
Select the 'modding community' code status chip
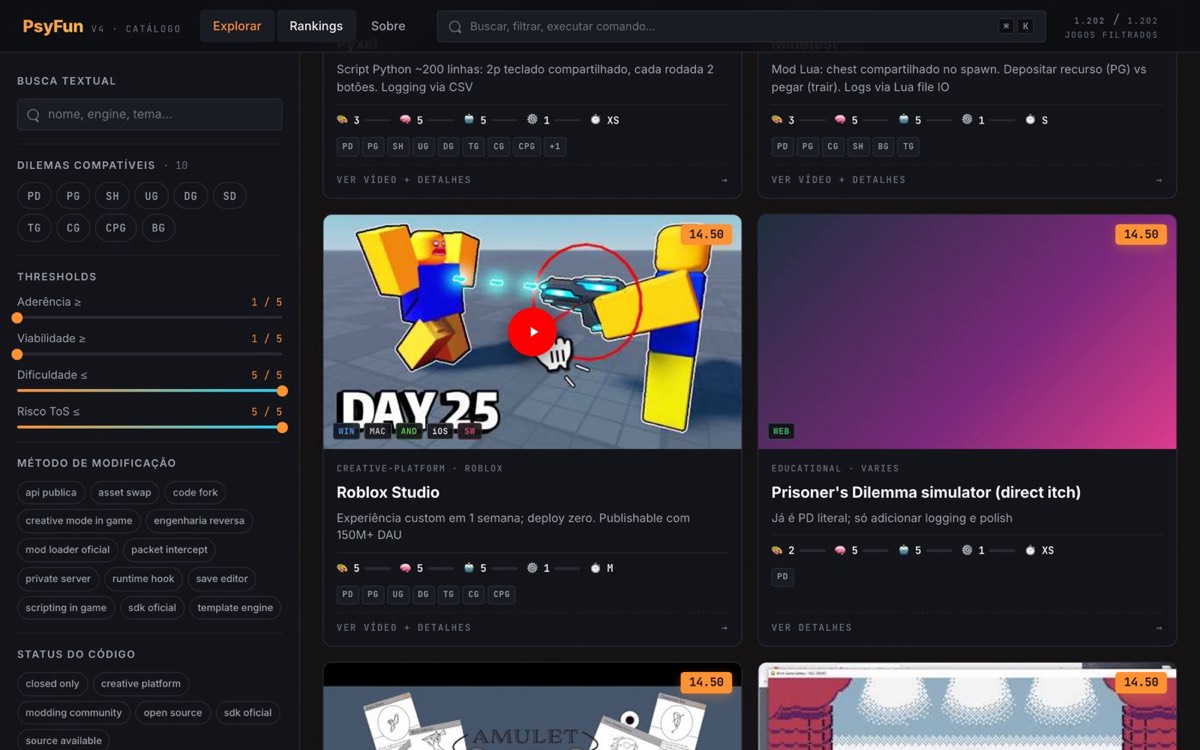point(74,713)
